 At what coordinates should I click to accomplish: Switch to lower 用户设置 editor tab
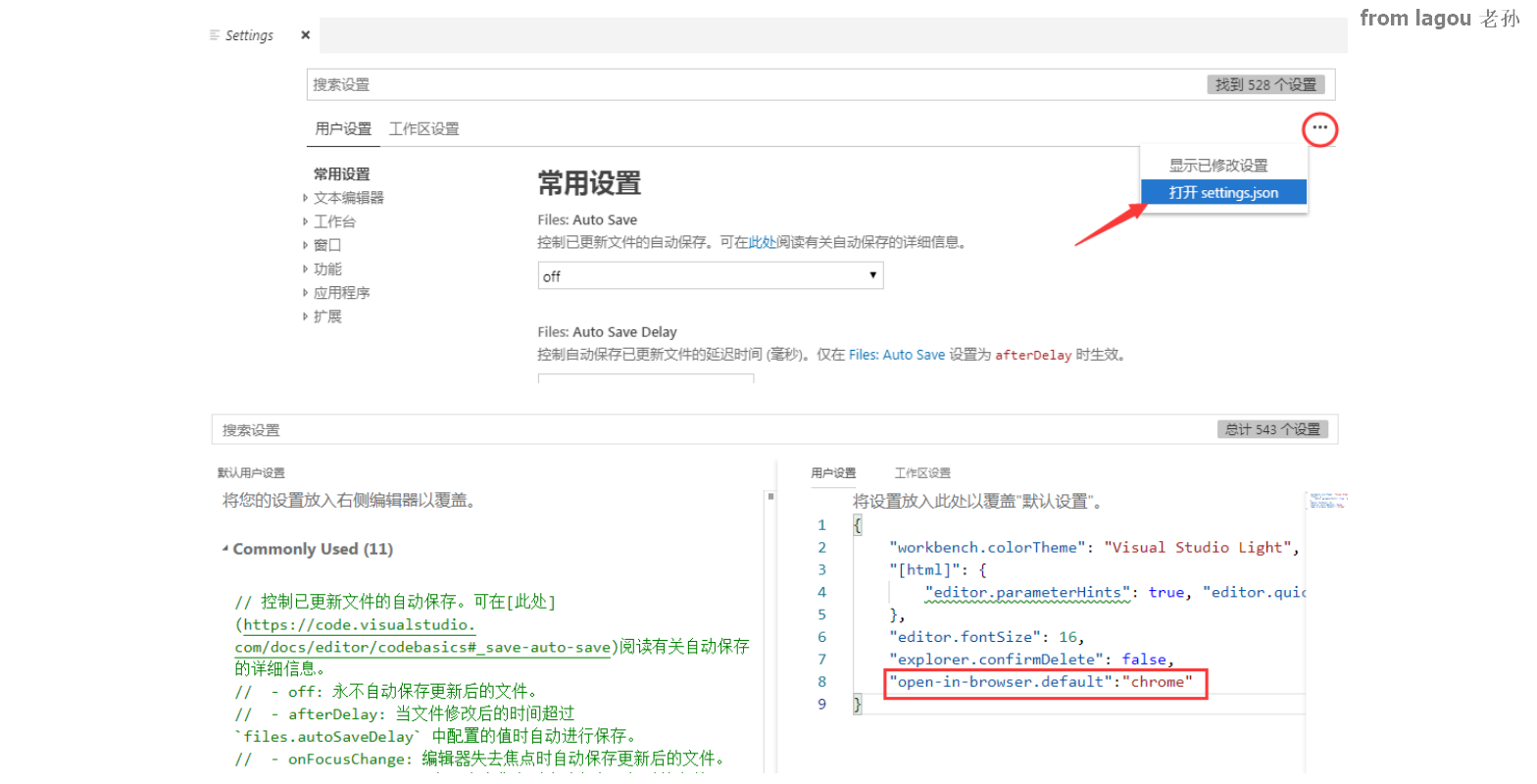(x=833, y=472)
